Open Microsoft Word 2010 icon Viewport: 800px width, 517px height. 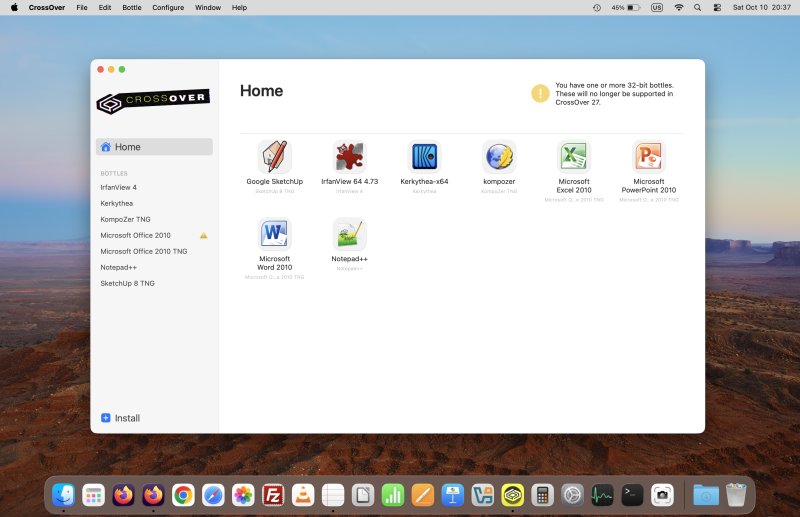pos(274,234)
